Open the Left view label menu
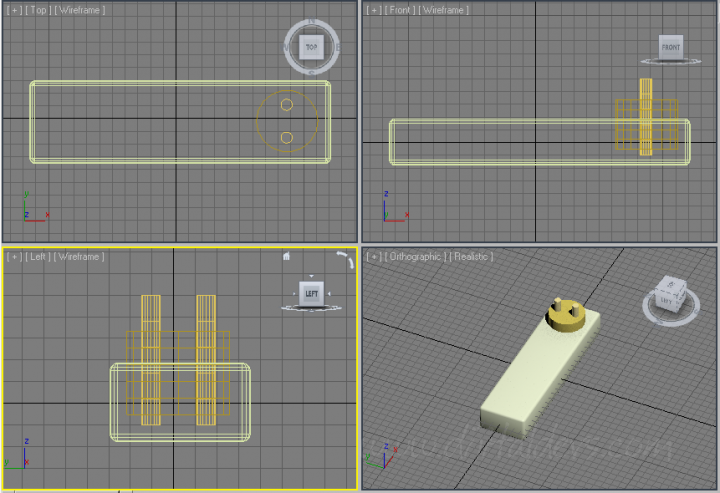The image size is (720, 493). pos(38,257)
